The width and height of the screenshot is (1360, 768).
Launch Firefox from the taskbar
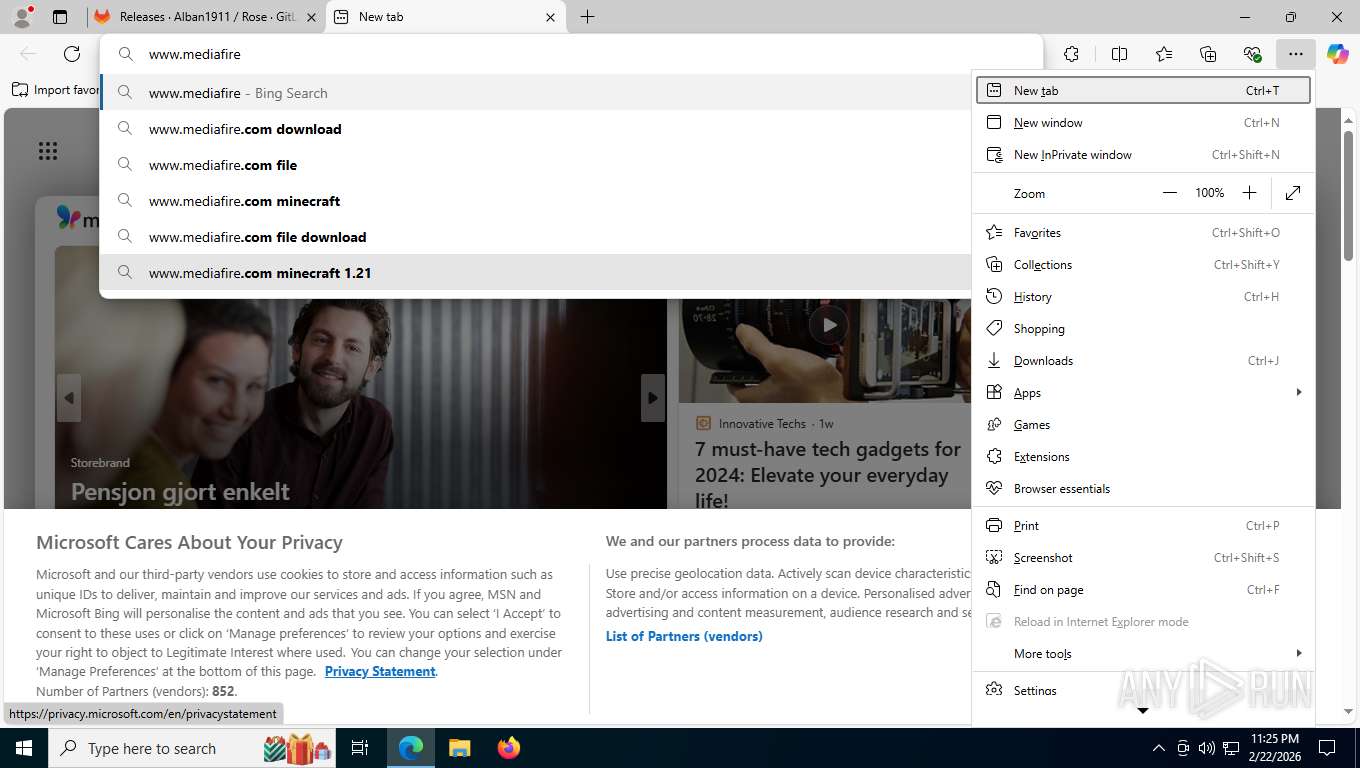click(x=509, y=748)
